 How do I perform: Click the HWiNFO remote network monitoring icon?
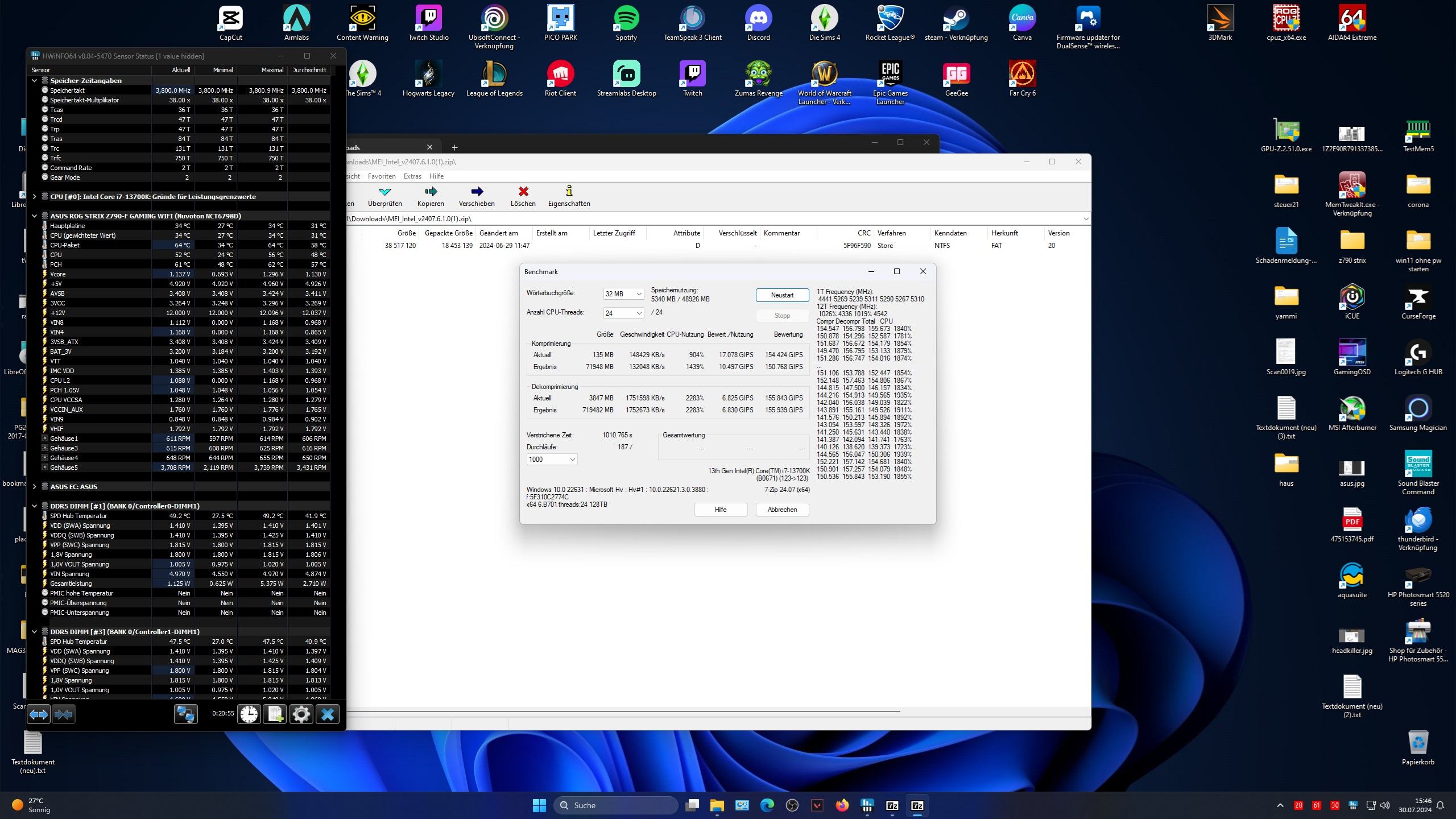[185, 714]
